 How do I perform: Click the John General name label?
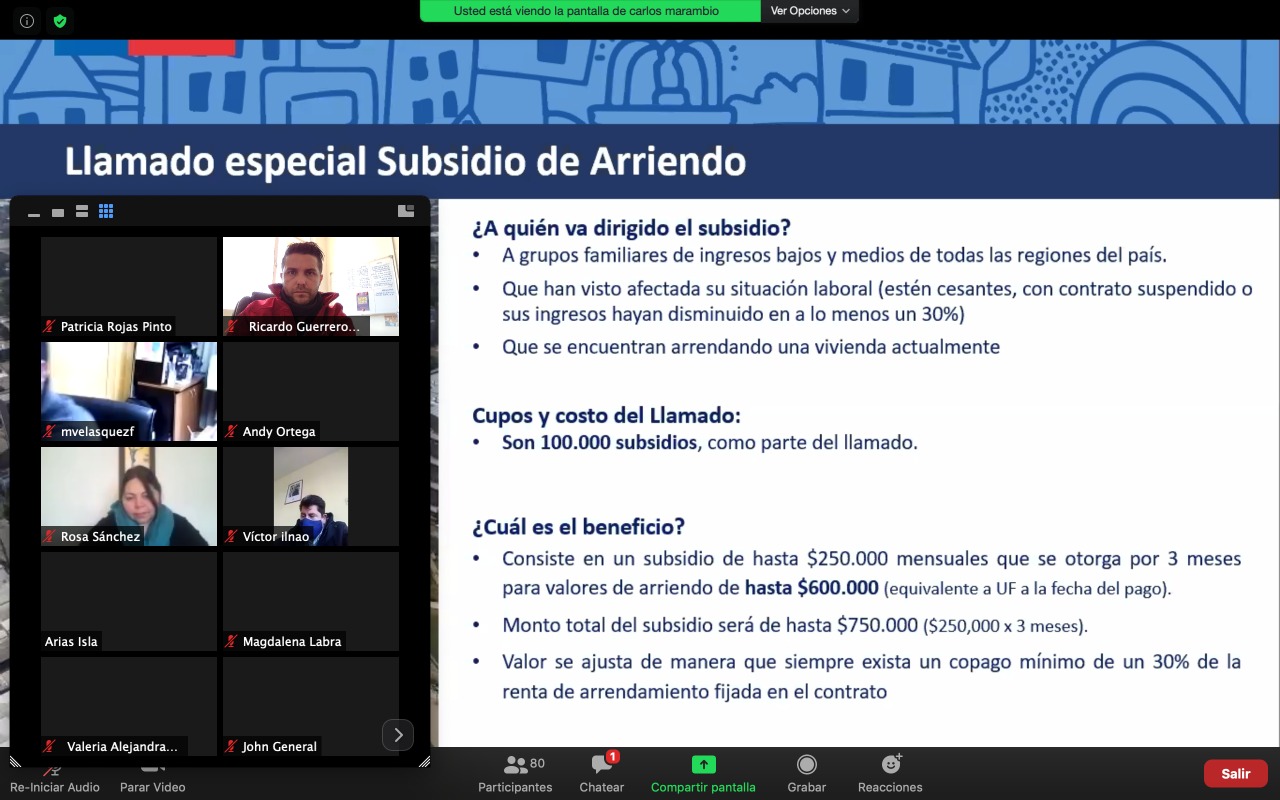(280, 747)
